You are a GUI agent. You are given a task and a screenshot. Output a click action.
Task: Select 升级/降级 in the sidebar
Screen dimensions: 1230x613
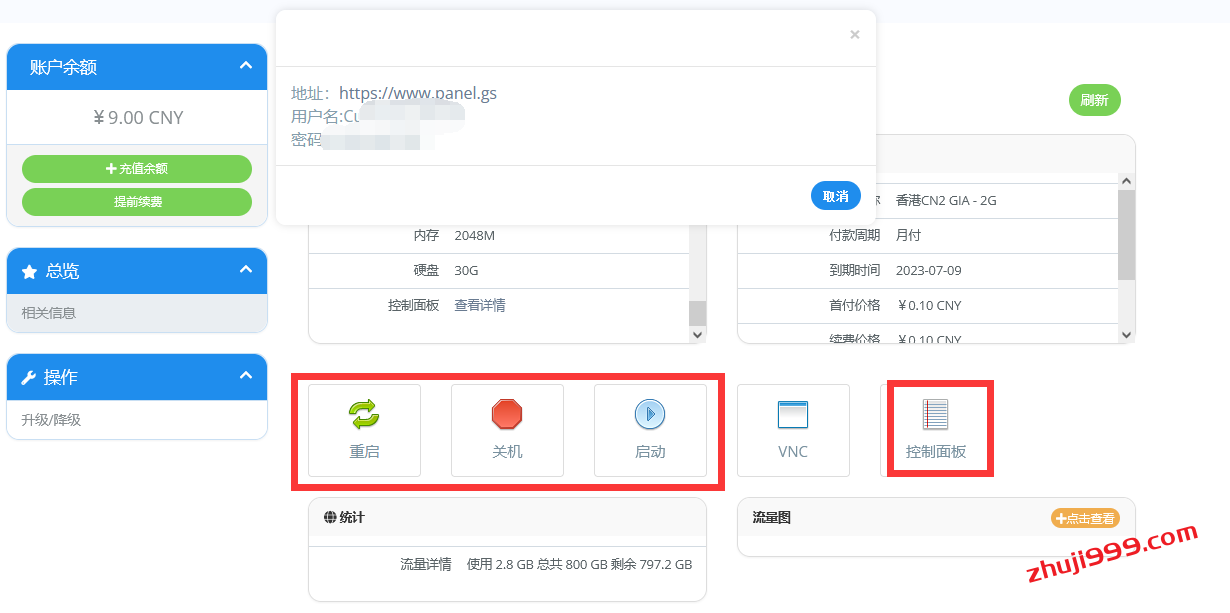[x=51, y=420]
